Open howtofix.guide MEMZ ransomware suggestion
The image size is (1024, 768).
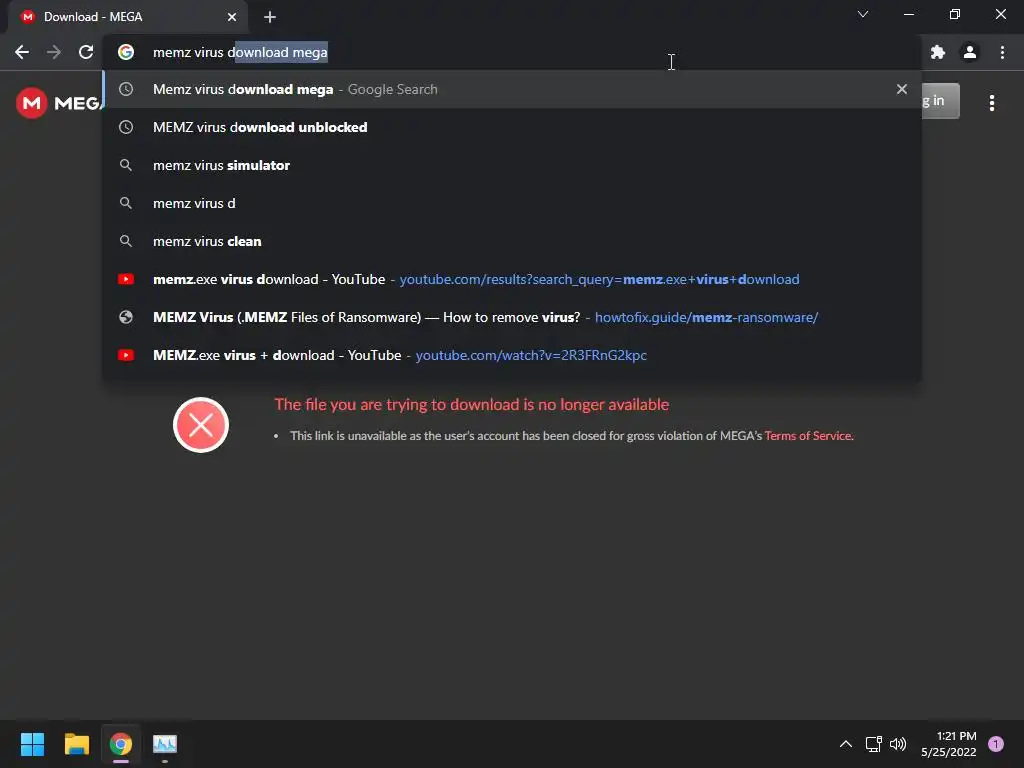pyautogui.click(x=512, y=317)
